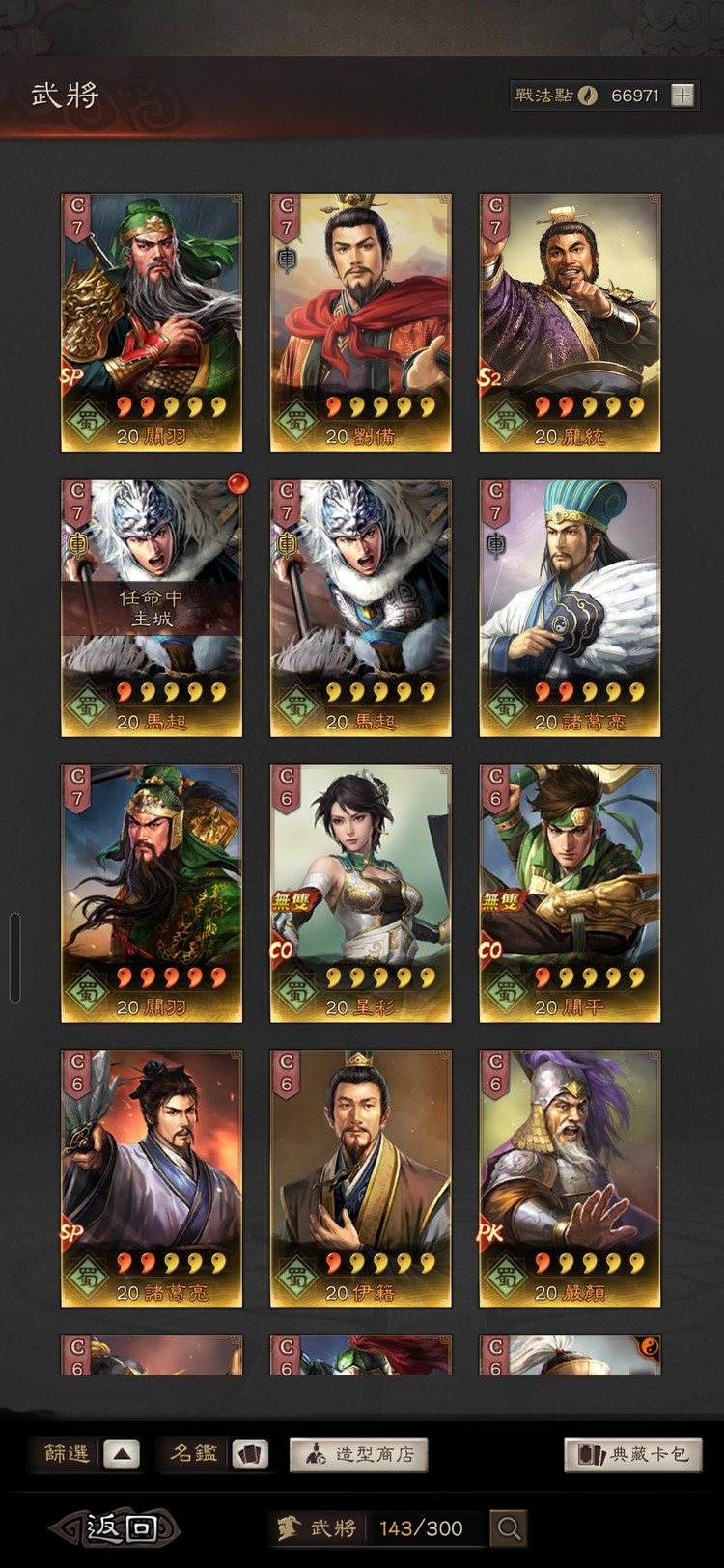The width and height of the screenshot is (724, 1568).
Task: Open the 典藏卡包 collection pack
Action: 632,1454
